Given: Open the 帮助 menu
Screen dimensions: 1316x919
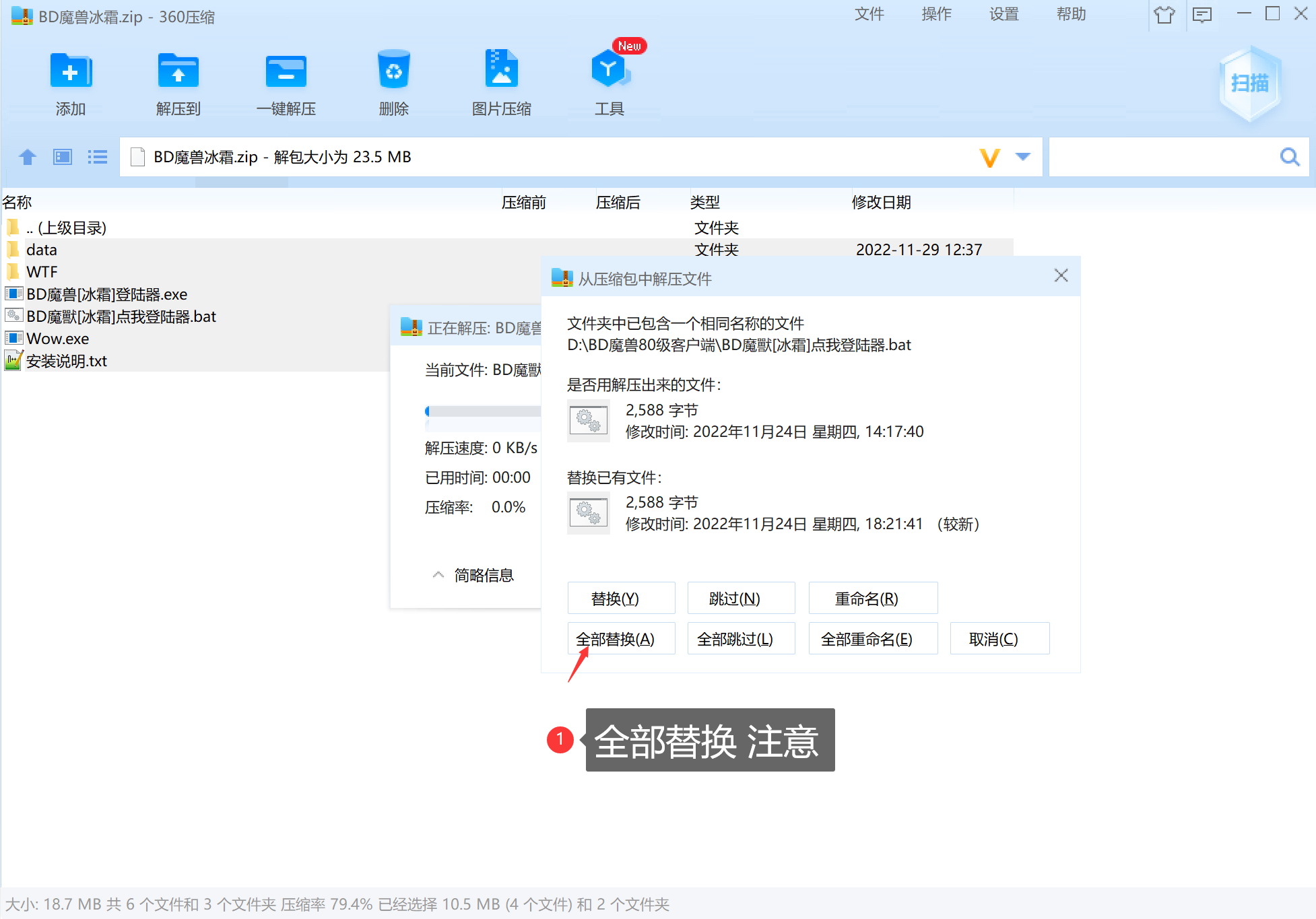Looking at the screenshot, I should tap(1072, 14).
